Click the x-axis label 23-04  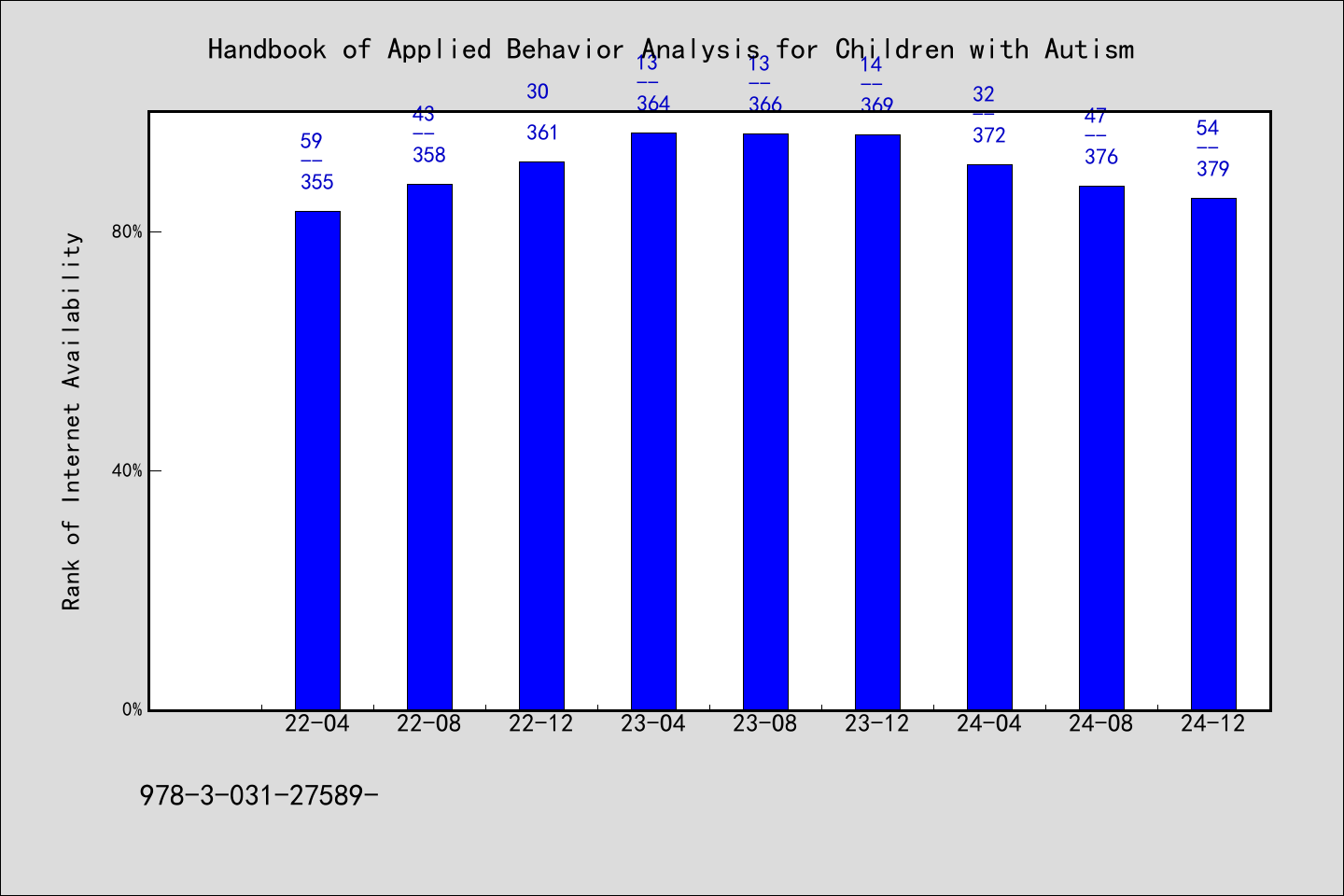point(653,724)
